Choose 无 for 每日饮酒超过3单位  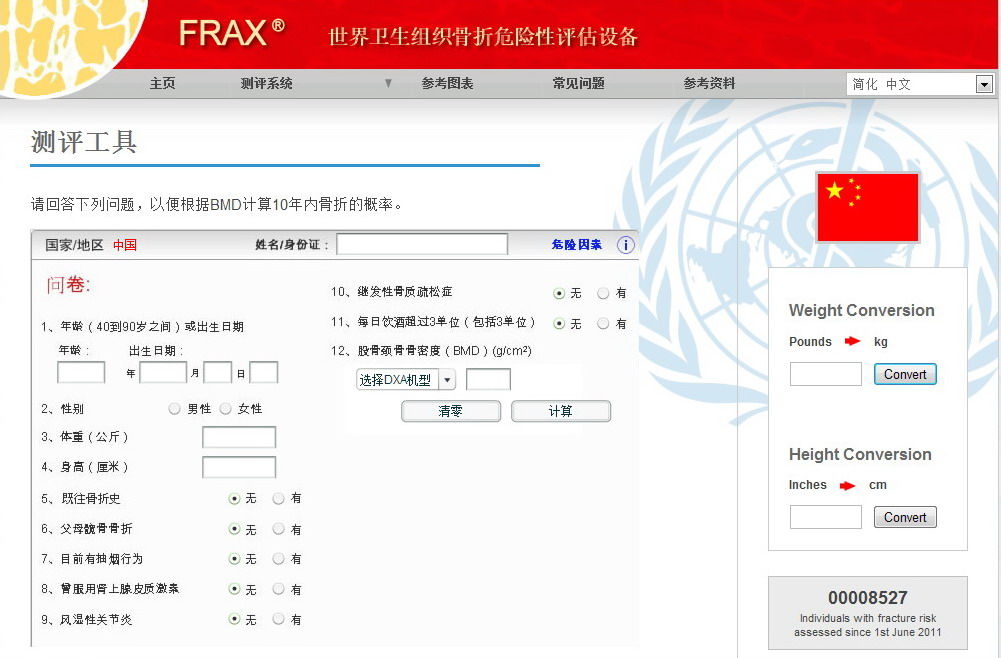click(x=559, y=324)
